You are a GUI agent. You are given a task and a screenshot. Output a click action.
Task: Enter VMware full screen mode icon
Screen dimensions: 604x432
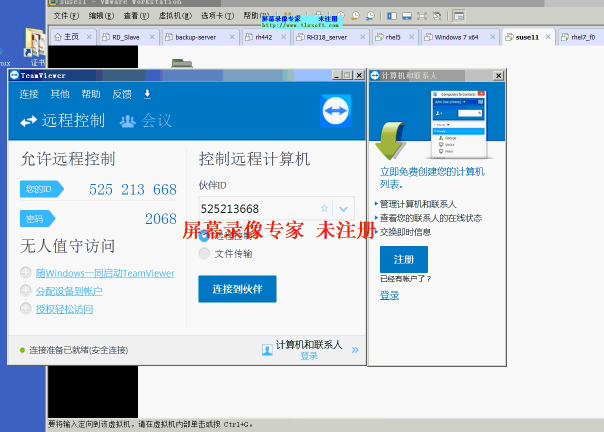click(422, 16)
